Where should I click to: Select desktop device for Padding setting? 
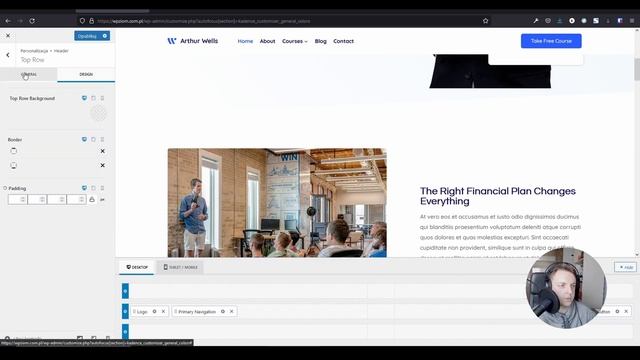84,188
